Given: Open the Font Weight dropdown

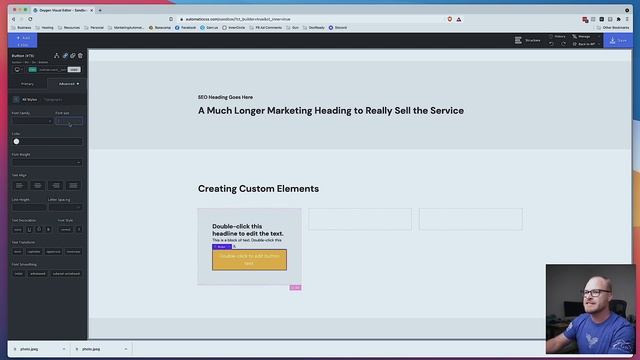Looking at the screenshot, I should click(x=47, y=162).
